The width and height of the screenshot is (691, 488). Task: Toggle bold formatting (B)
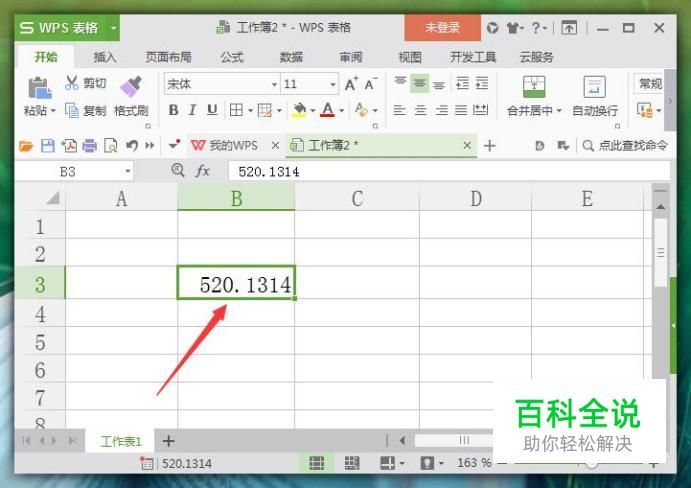pyautogui.click(x=173, y=110)
